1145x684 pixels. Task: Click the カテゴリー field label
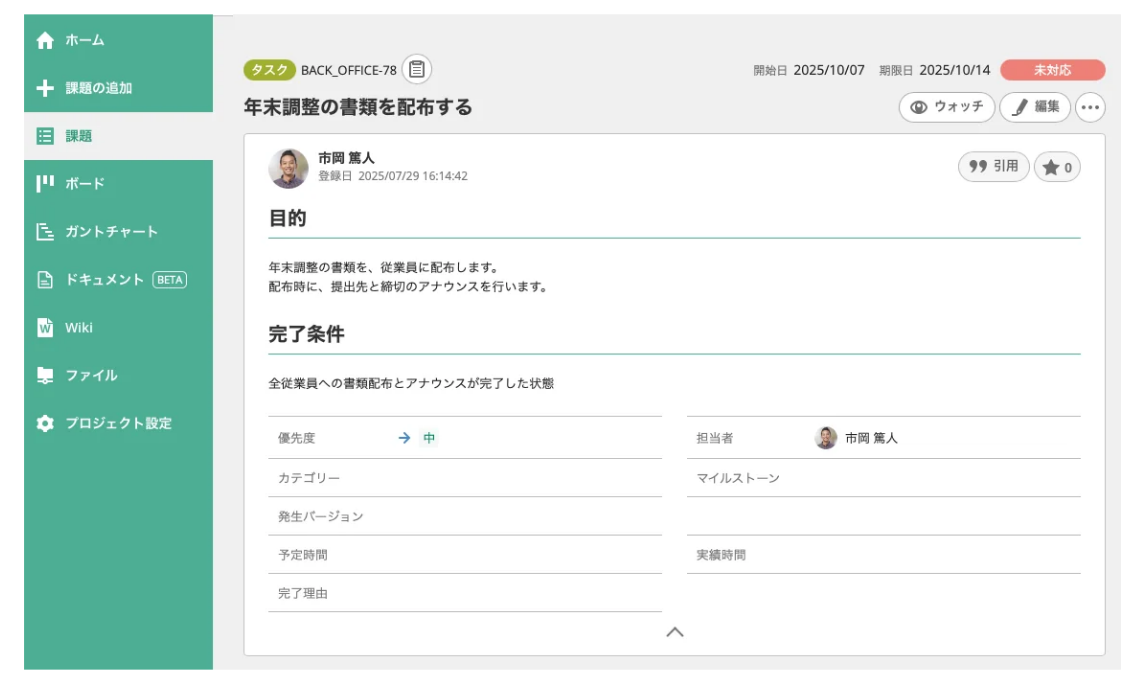point(309,477)
